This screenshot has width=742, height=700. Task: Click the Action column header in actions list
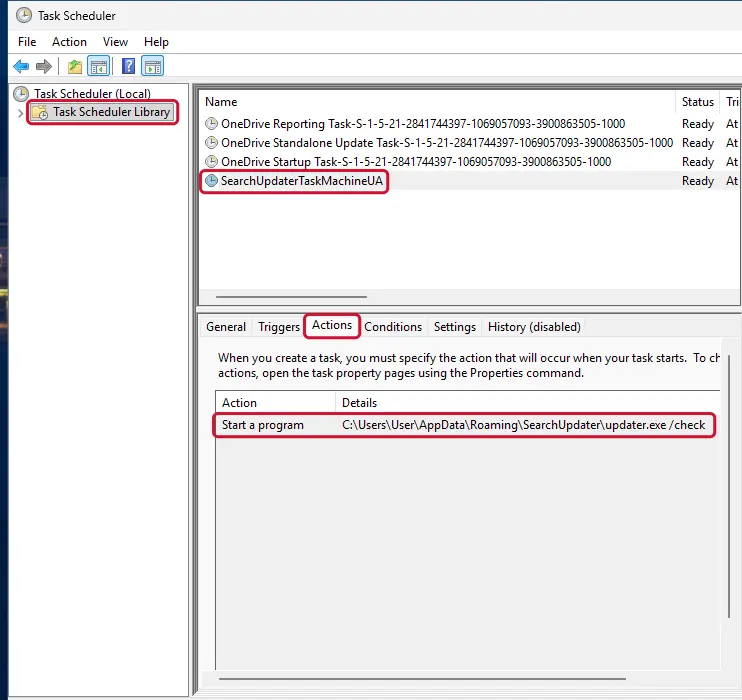275,402
